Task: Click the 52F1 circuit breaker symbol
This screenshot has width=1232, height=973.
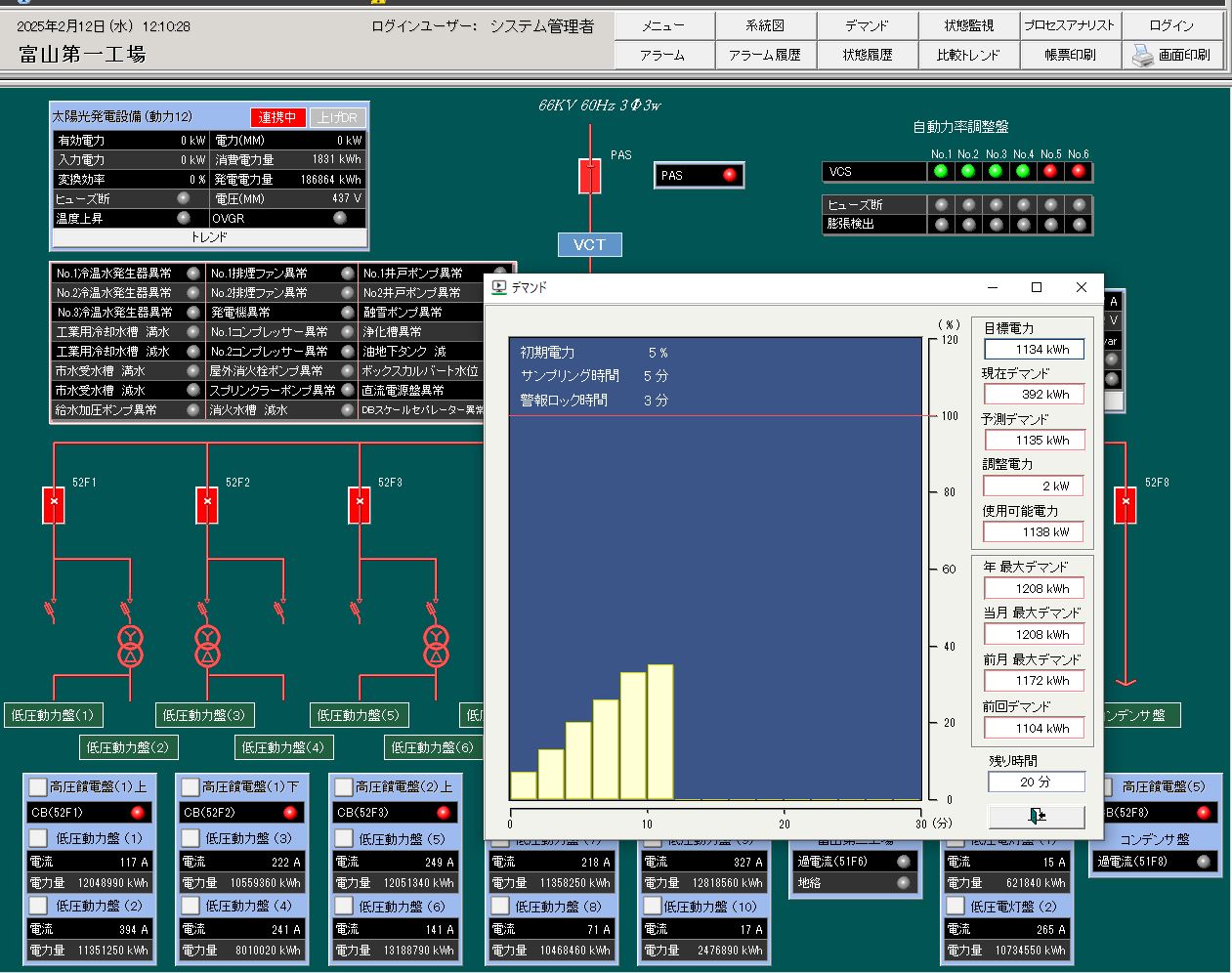Action: point(54,504)
